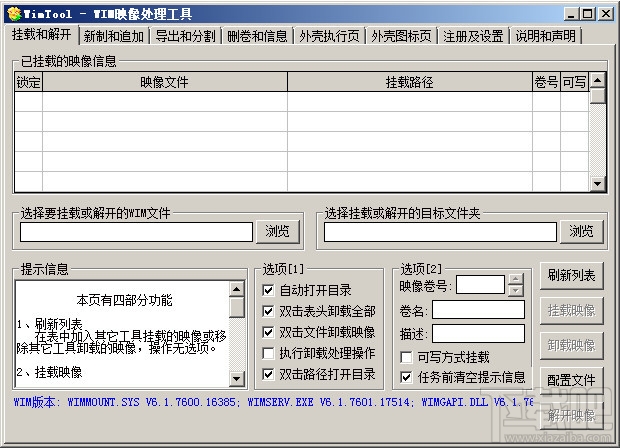Focus the 描述 input field

tap(478, 334)
